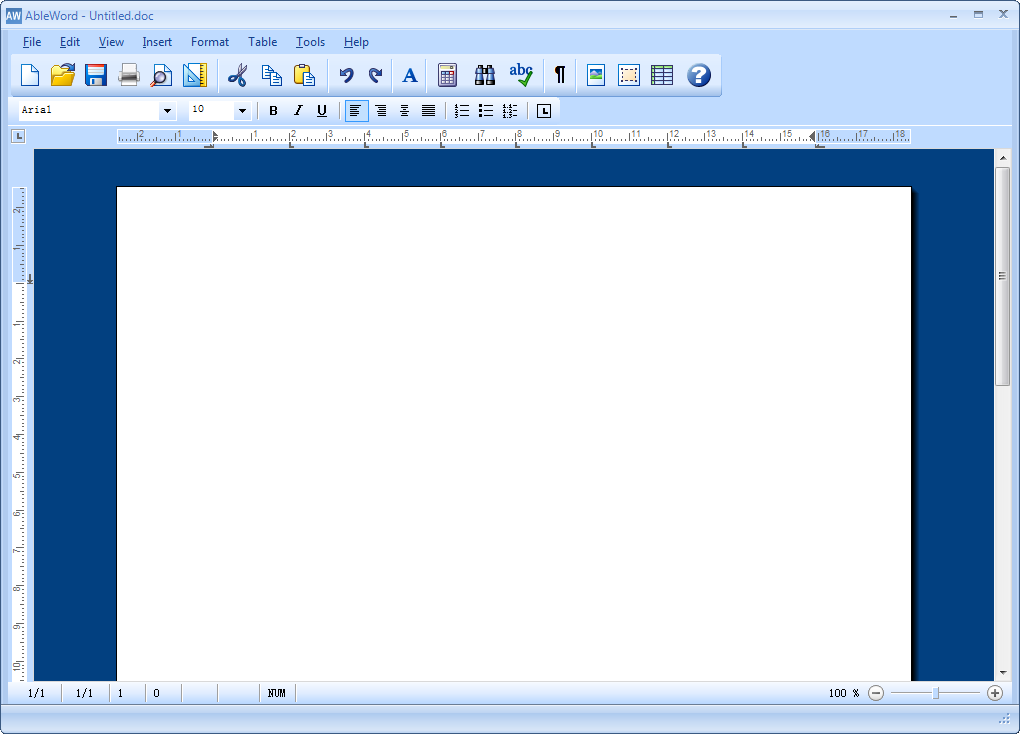Screen dimensions: 1020x734
Task: Save the document with floppy disk icon
Action: (x=96, y=75)
